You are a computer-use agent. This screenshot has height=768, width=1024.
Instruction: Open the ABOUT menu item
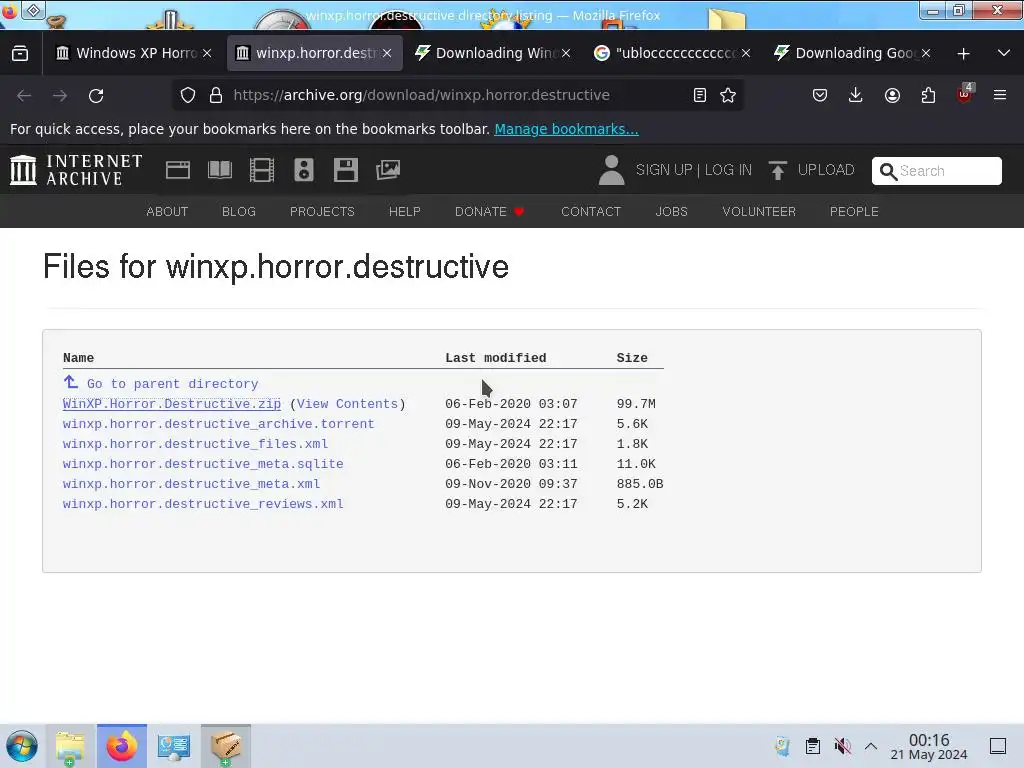(x=167, y=212)
